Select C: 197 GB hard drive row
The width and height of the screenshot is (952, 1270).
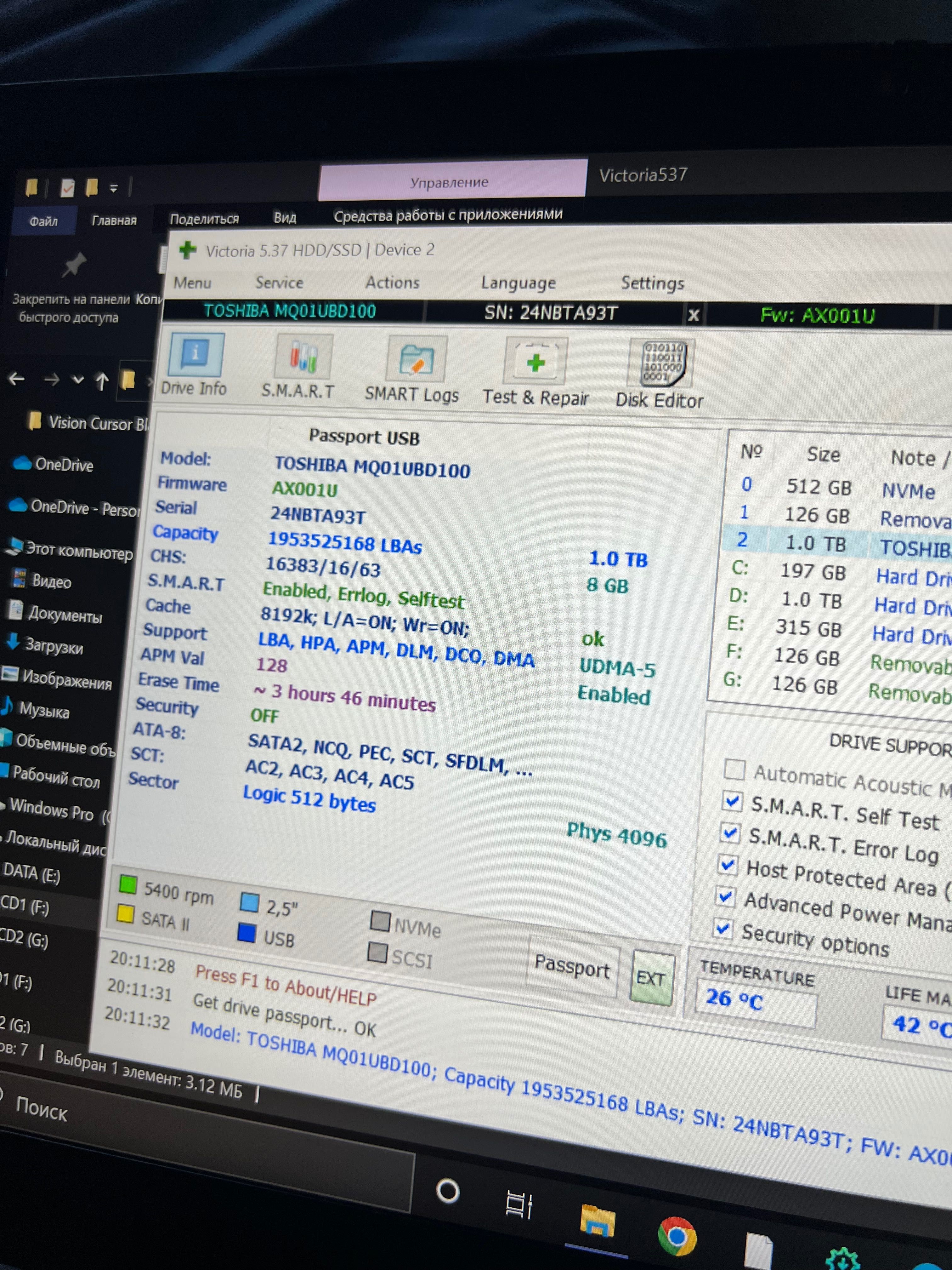point(836,572)
